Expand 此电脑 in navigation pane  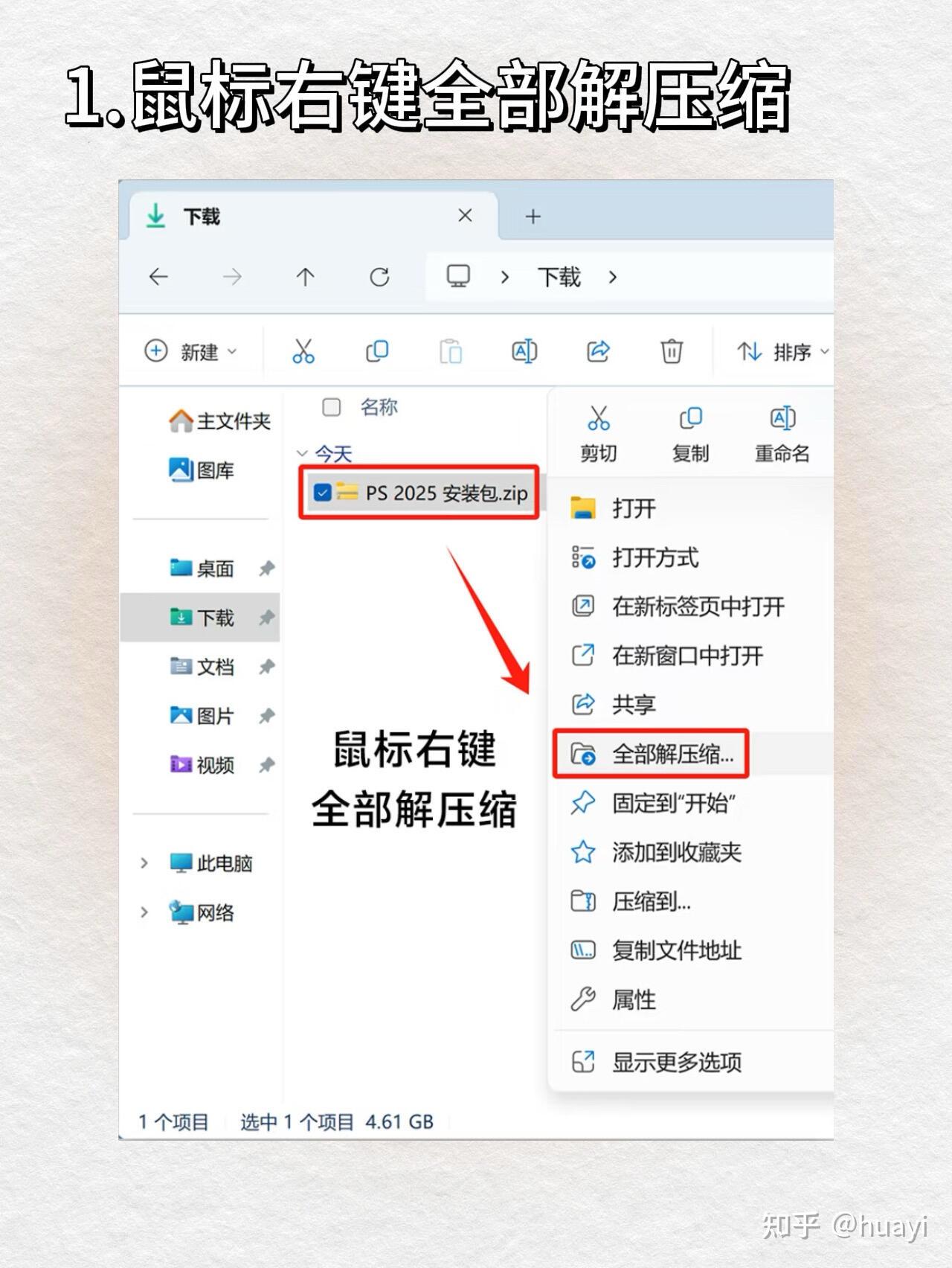[144, 863]
